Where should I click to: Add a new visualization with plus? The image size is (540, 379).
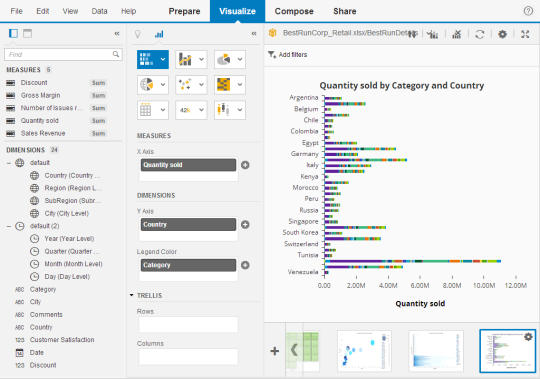274,351
